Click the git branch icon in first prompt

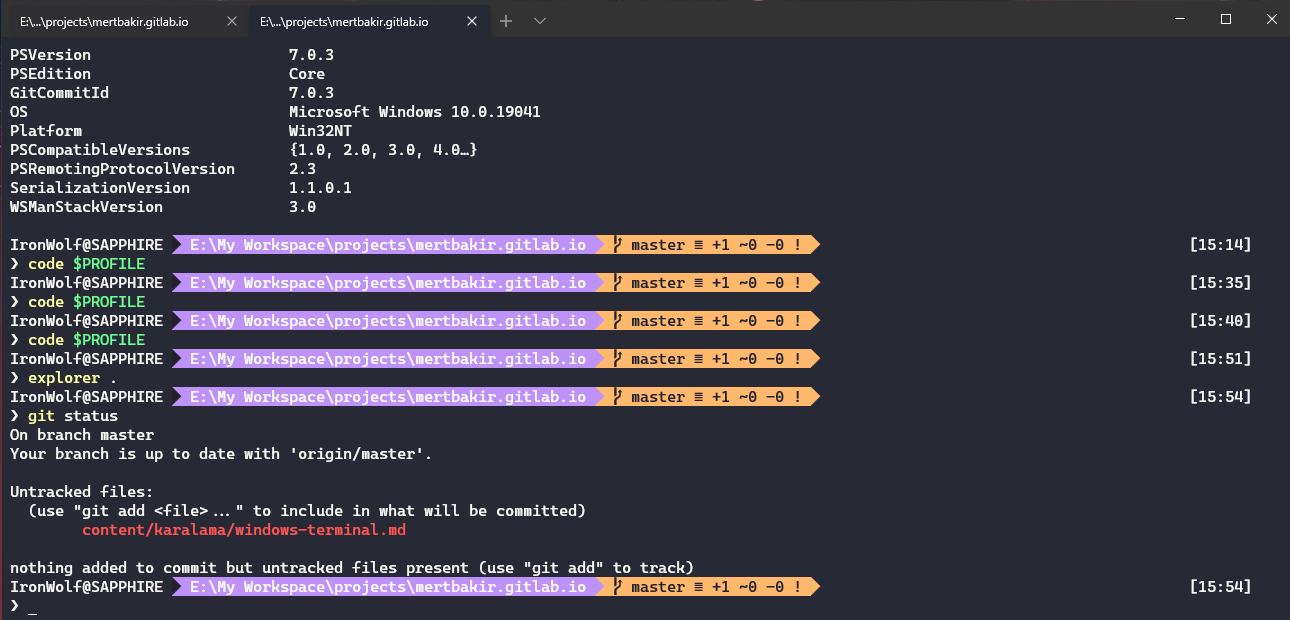[618, 245]
